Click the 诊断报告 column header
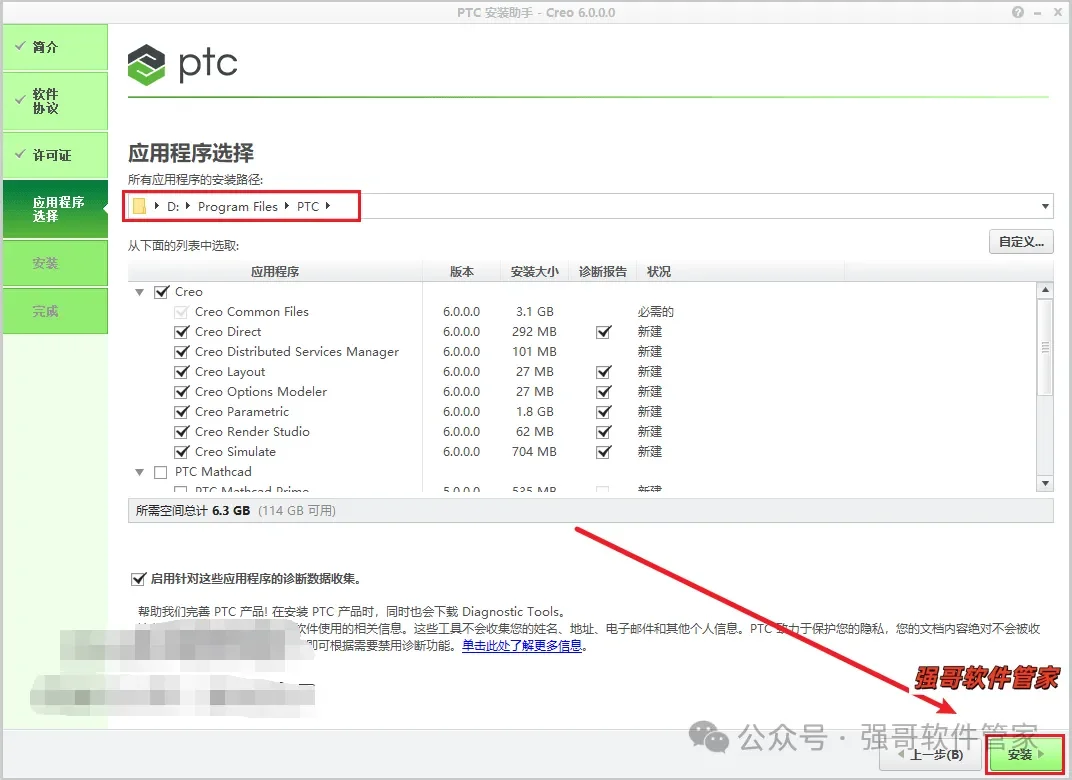Viewport: 1072px width, 780px height. 602,271
